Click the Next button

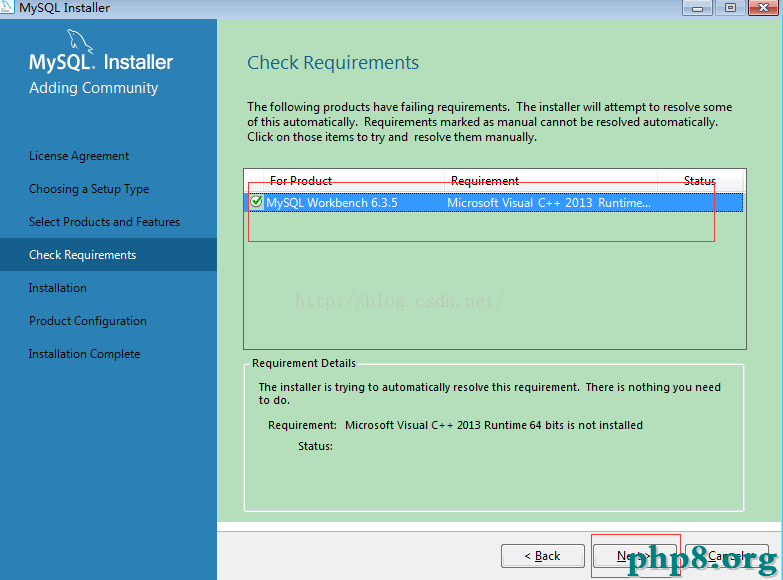click(635, 556)
